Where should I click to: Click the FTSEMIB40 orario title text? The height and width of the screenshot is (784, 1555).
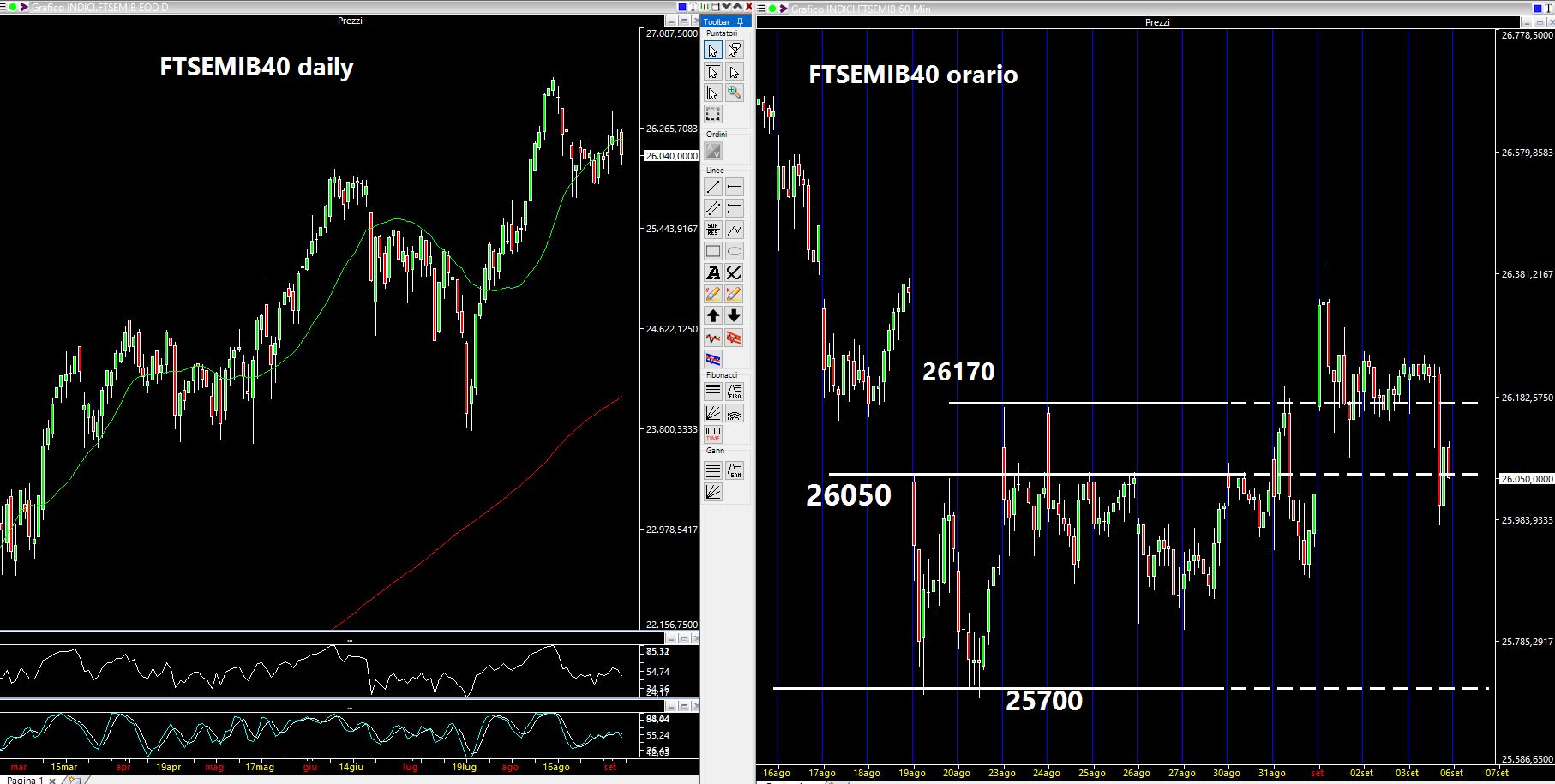pos(913,75)
